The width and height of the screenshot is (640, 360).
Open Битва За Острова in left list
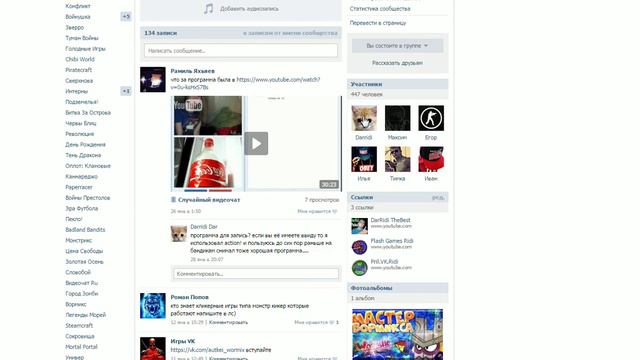point(88,112)
